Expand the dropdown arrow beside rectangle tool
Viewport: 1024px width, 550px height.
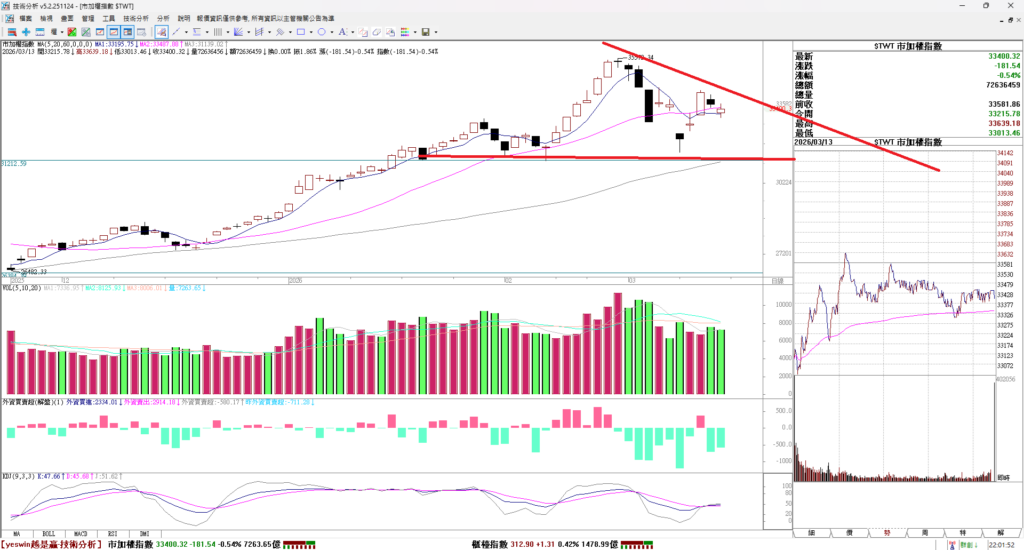pyautogui.click(x=311, y=32)
